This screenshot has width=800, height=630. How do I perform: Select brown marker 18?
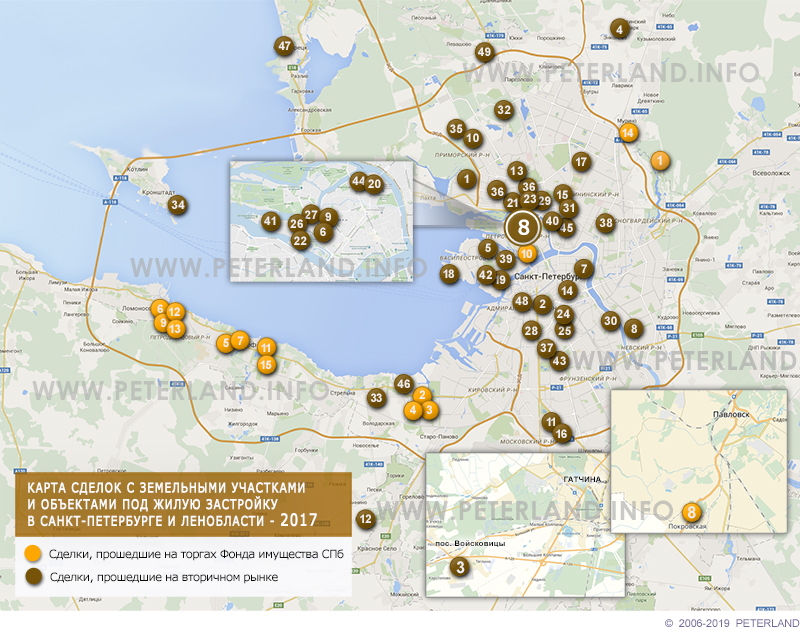pyautogui.click(x=449, y=274)
